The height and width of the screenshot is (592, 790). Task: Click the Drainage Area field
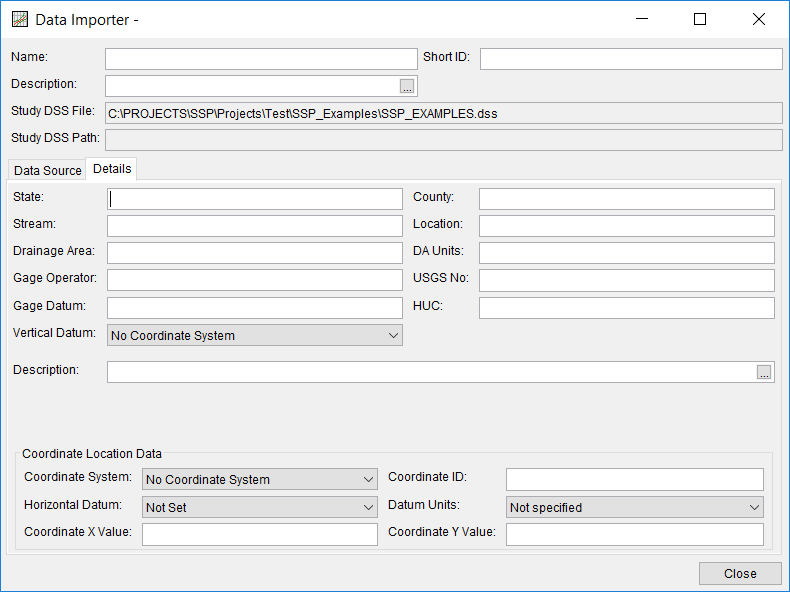(x=255, y=253)
